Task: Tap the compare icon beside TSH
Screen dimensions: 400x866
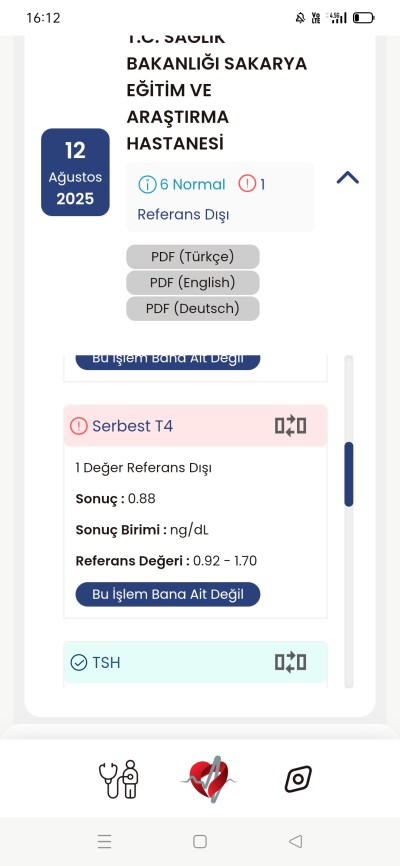Action: tap(290, 662)
